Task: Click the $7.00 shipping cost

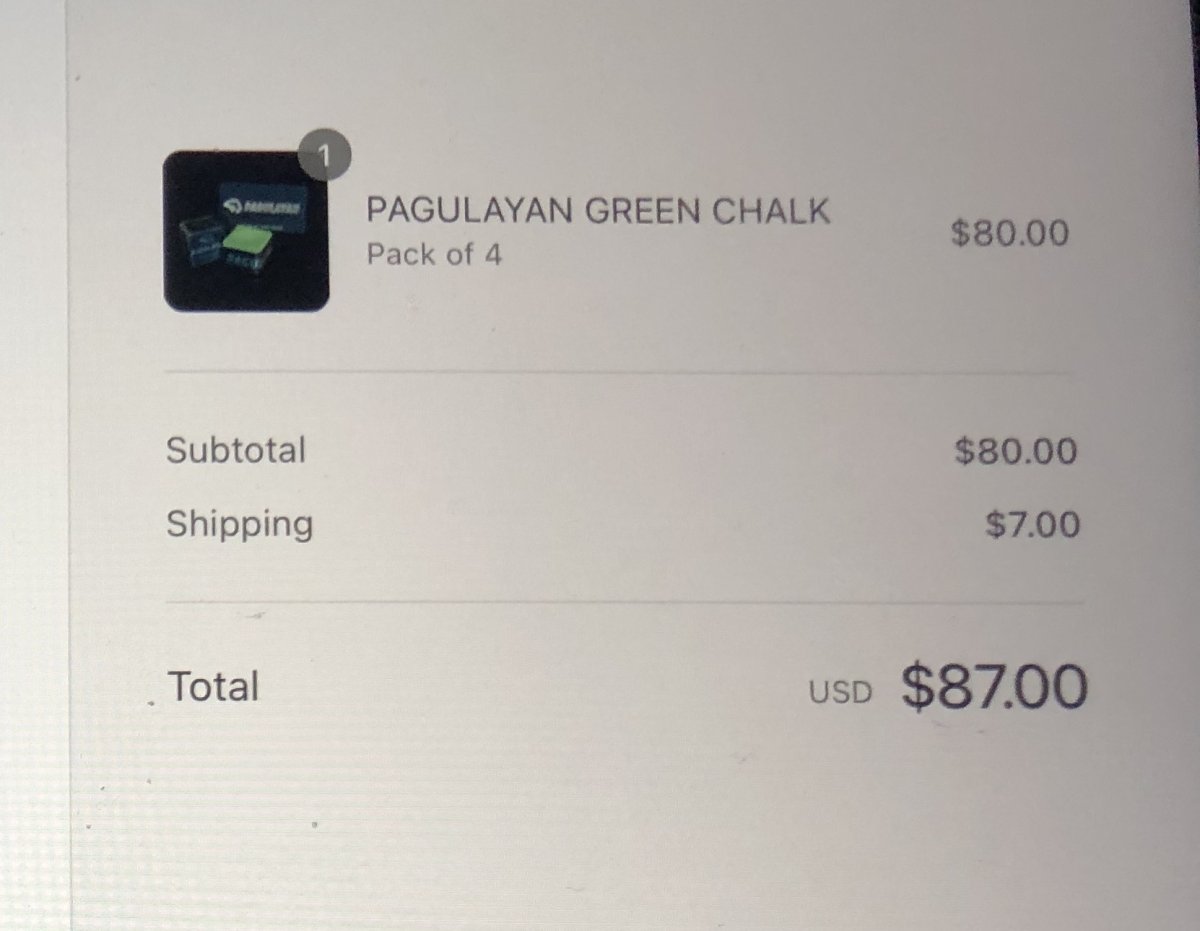Action: (x=1032, y=524)
